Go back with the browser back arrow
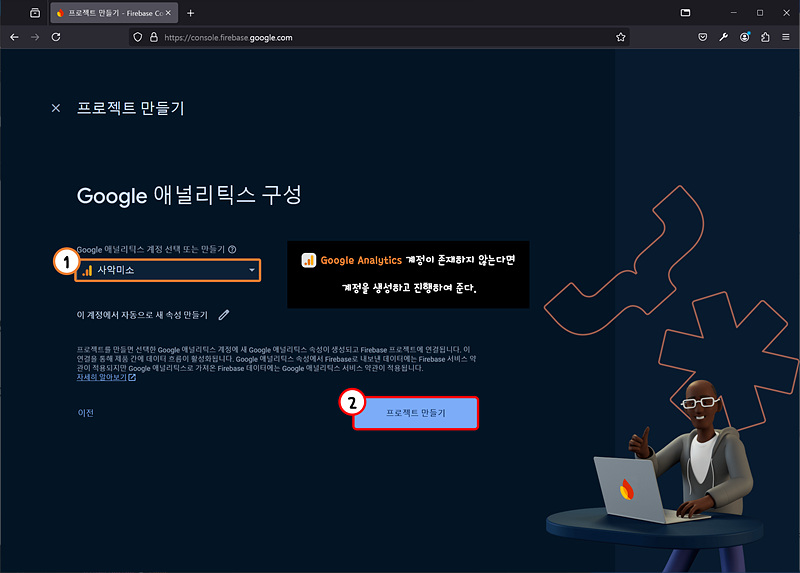Image resolution: width=800 pixels, height=573 pixels. (x=14, y=37)
